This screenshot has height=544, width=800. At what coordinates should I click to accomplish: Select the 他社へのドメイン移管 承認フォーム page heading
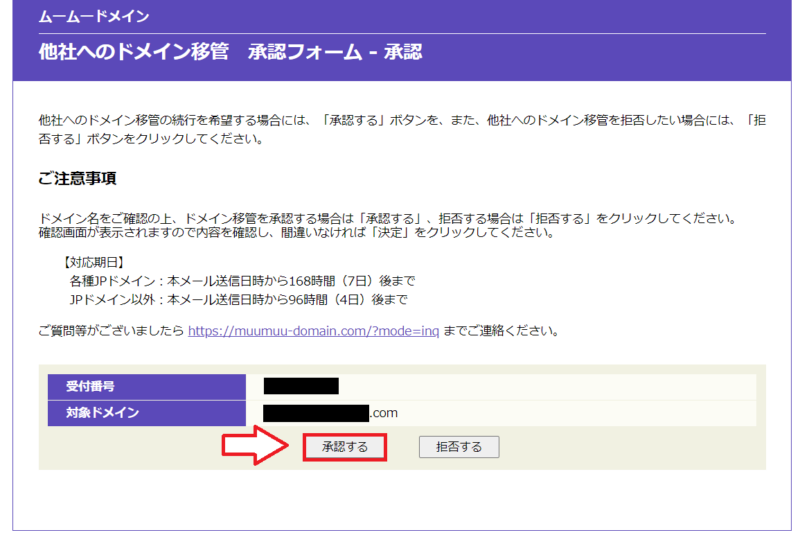coord(230,52)
